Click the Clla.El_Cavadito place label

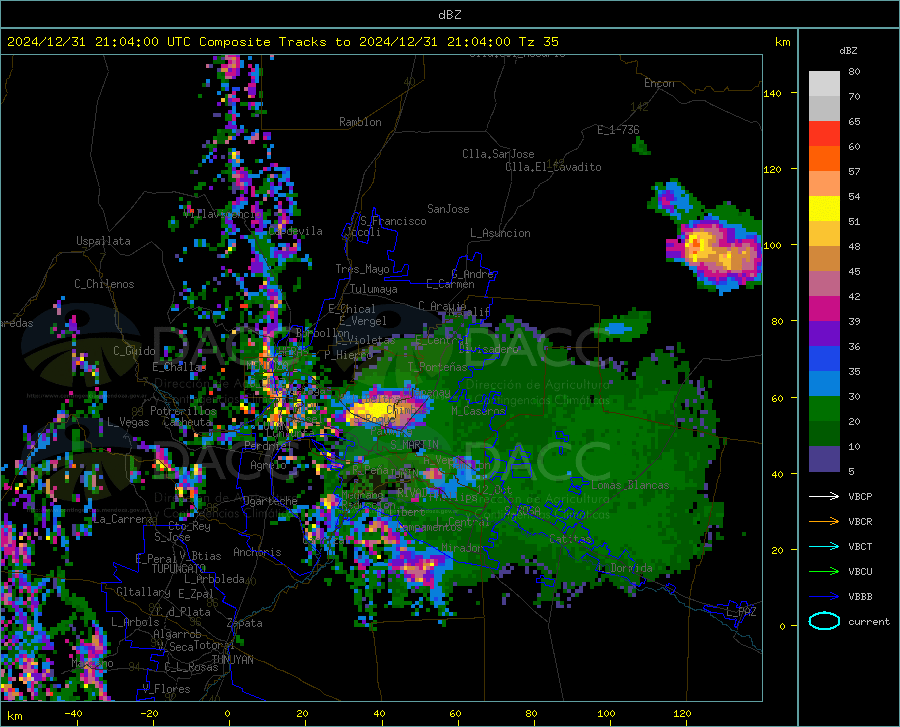pos(553,167)
